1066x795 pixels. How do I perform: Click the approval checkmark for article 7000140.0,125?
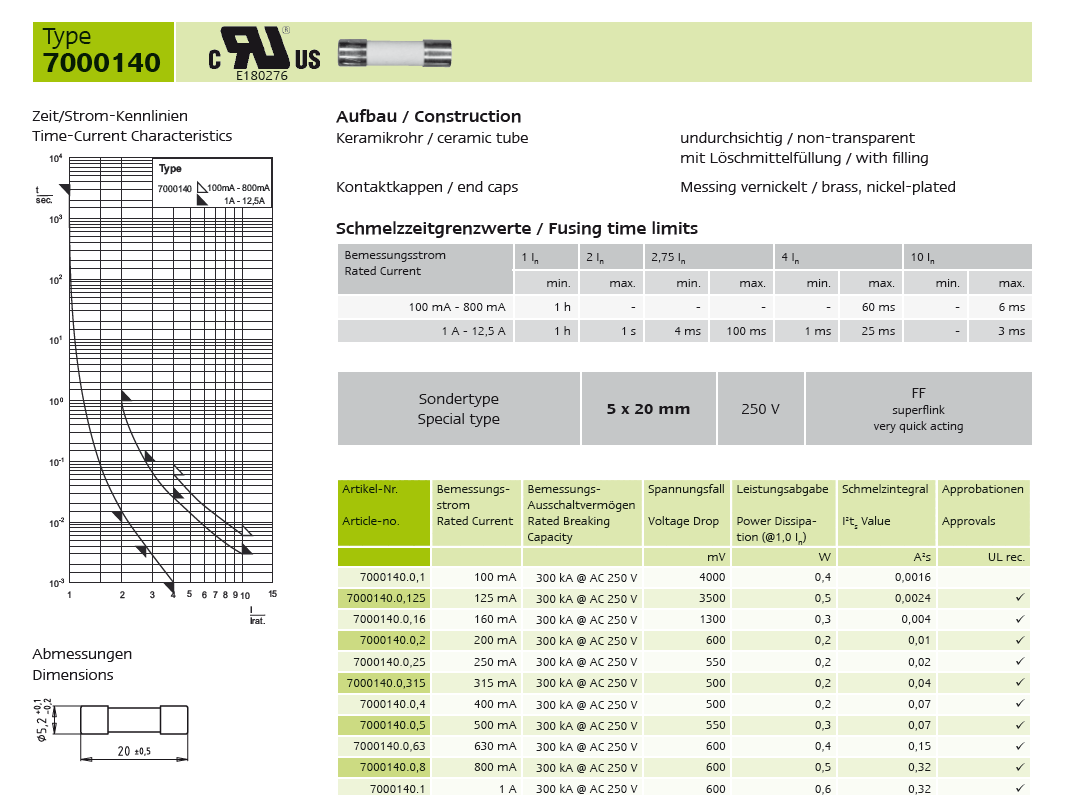(x=1019, y=598)
